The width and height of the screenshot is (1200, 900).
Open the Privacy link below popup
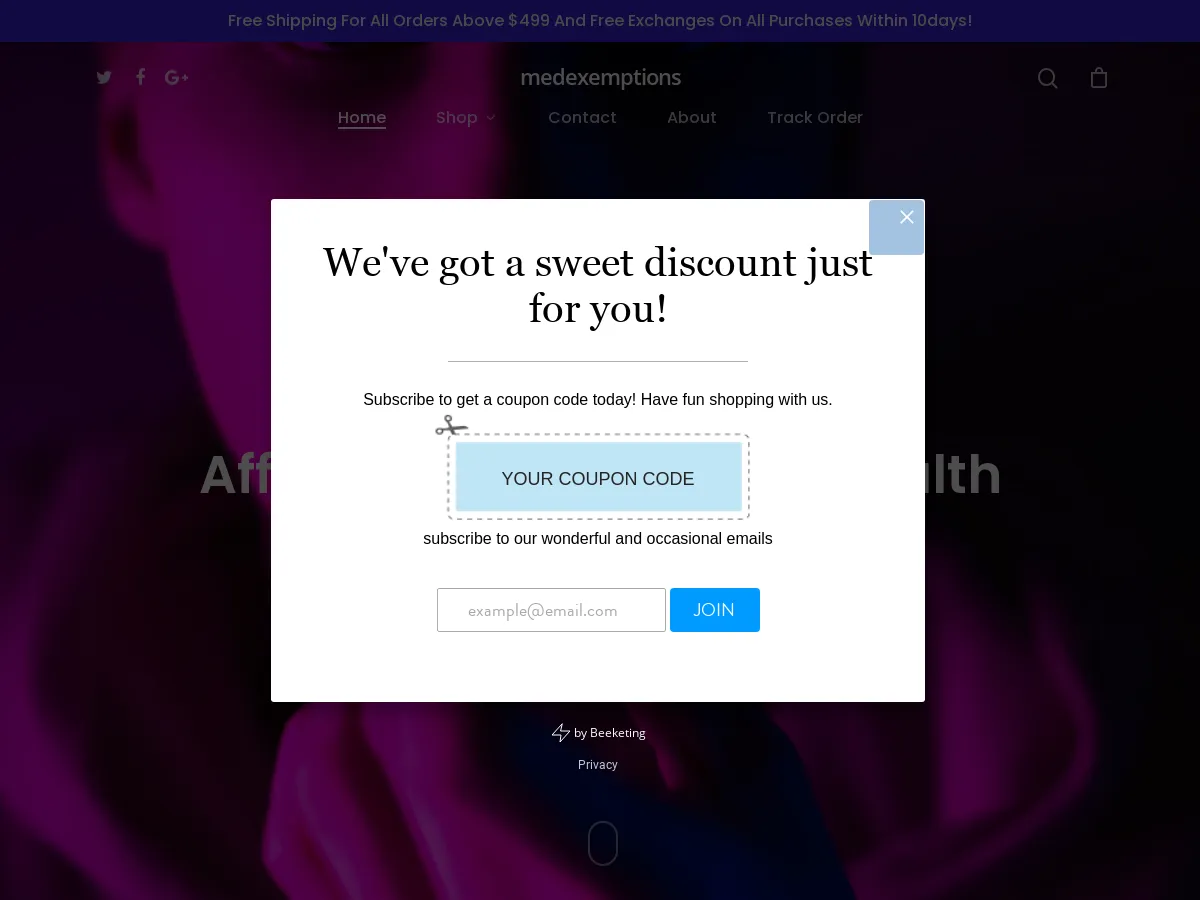tap(598, 765)
